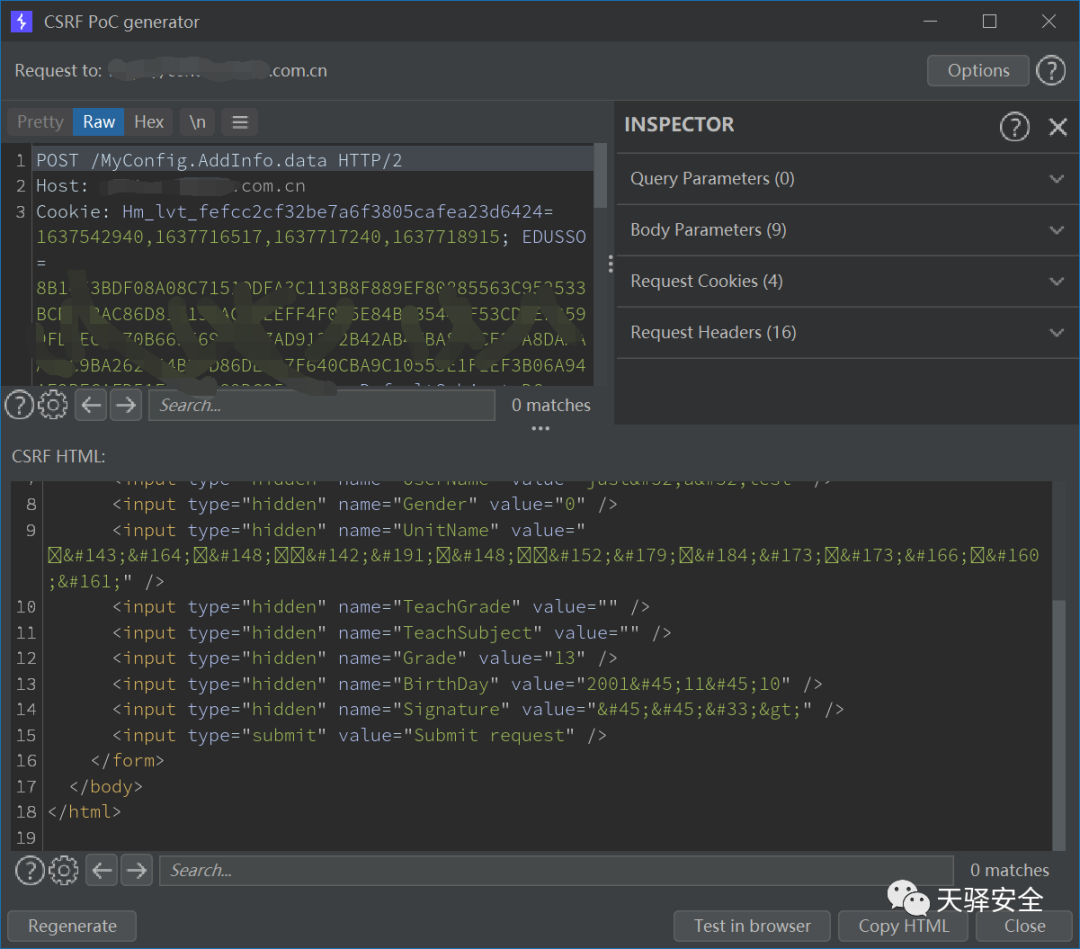Open Inspector help icon
The image size is (1080, 949).
1014,126
